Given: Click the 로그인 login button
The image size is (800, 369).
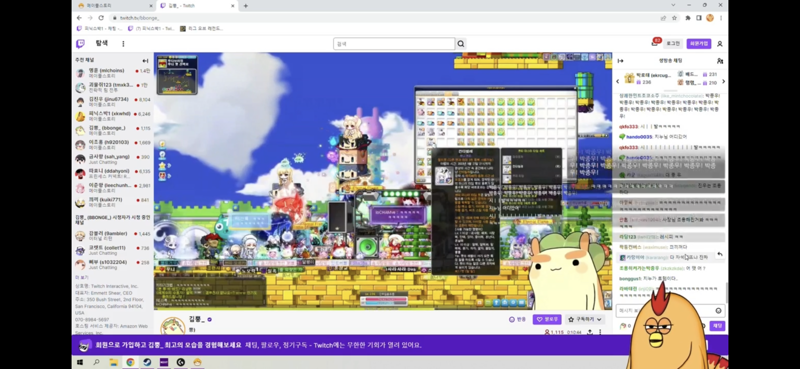Looking at the screenshot, I should point(673,44).
